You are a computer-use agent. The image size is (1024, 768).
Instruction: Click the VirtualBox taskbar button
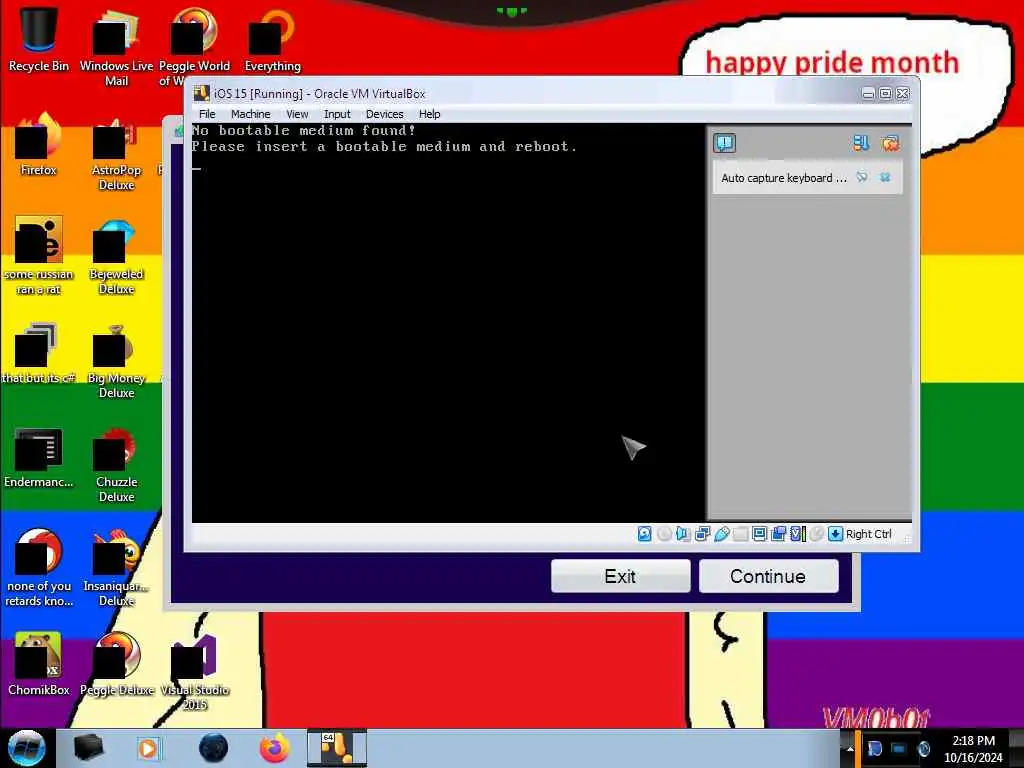pos(337,748)
